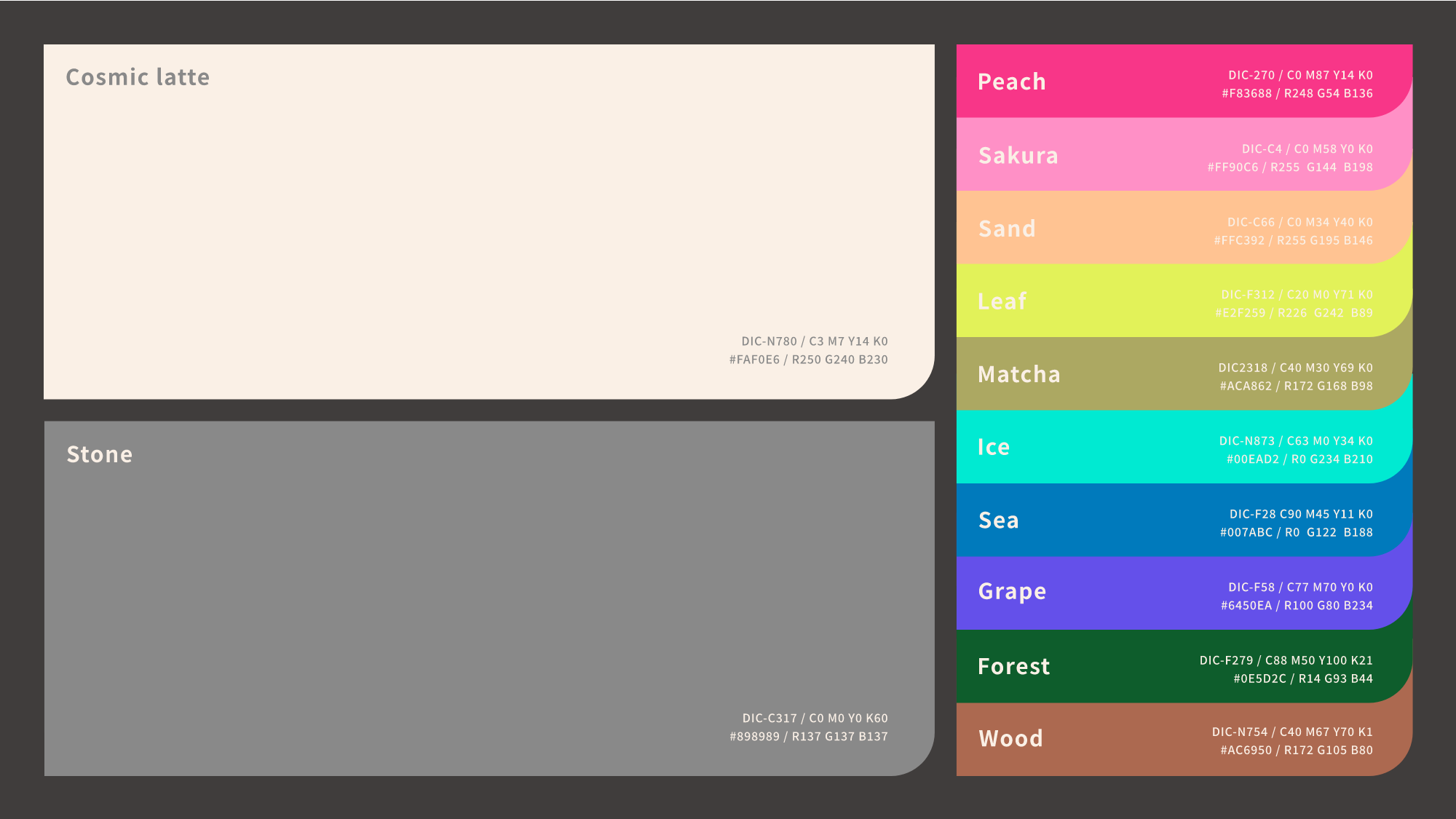The height and width of the screenshot is (819, 1456).
Task: Select the large Stone gray panel
Action: [x=488, y=597]
